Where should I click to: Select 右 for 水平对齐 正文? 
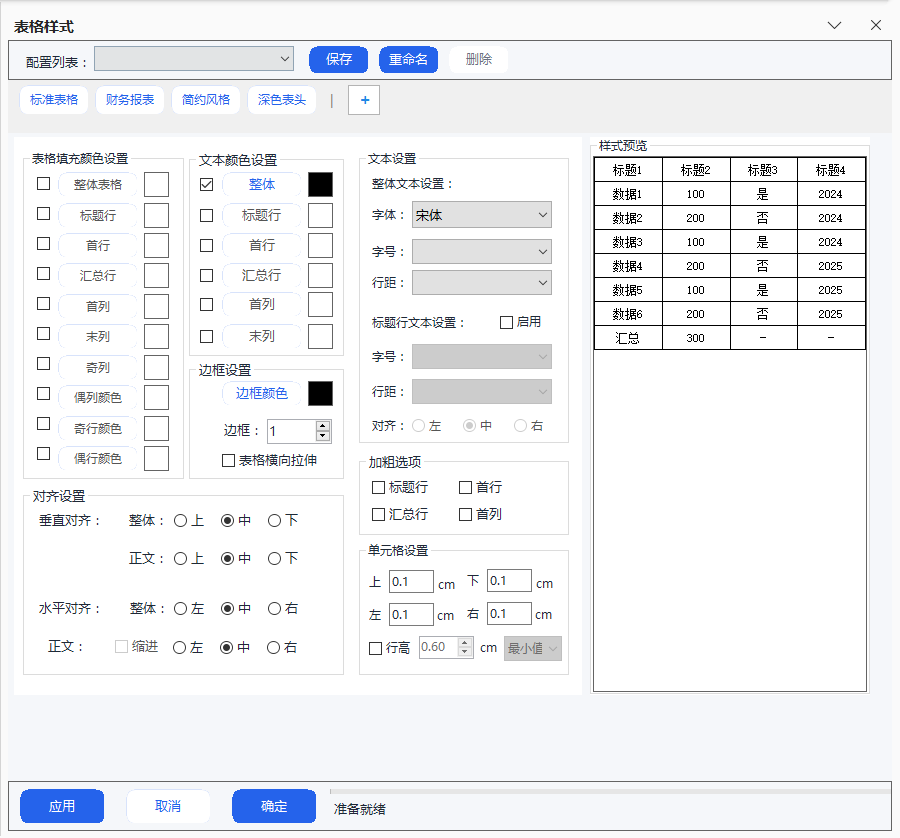[x=273, y=648]
